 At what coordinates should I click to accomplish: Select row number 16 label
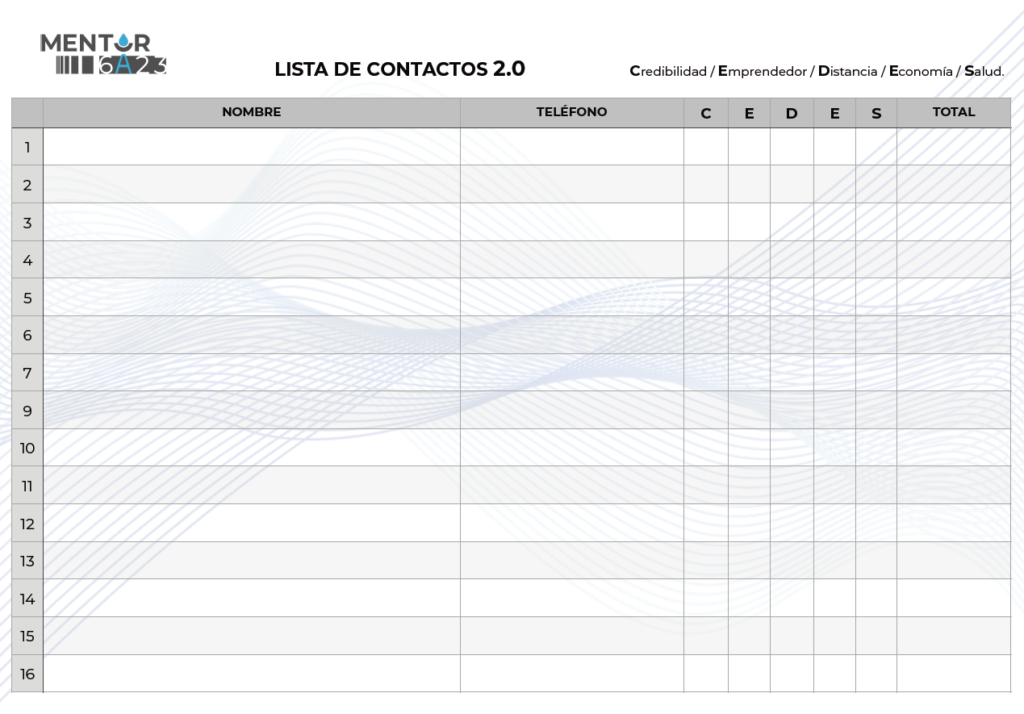27,673
